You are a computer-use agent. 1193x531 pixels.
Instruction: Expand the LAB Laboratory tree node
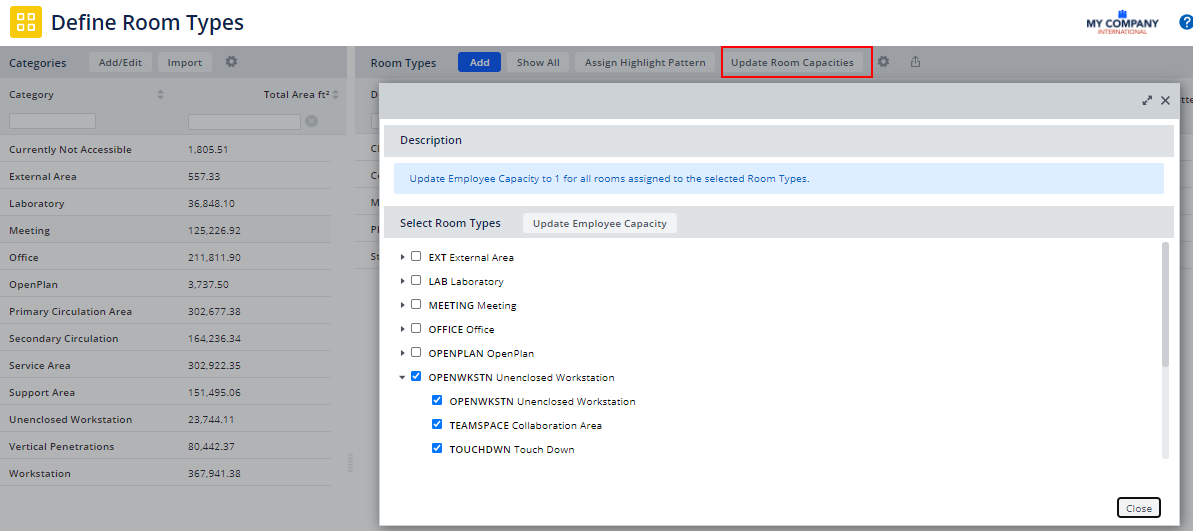click(x=403, y=281)
